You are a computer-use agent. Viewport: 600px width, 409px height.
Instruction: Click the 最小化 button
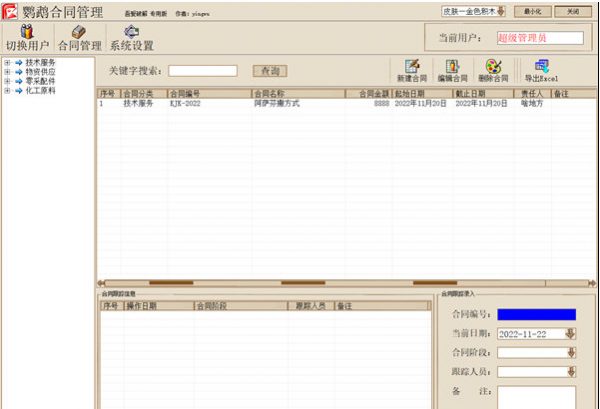point(533,11)
